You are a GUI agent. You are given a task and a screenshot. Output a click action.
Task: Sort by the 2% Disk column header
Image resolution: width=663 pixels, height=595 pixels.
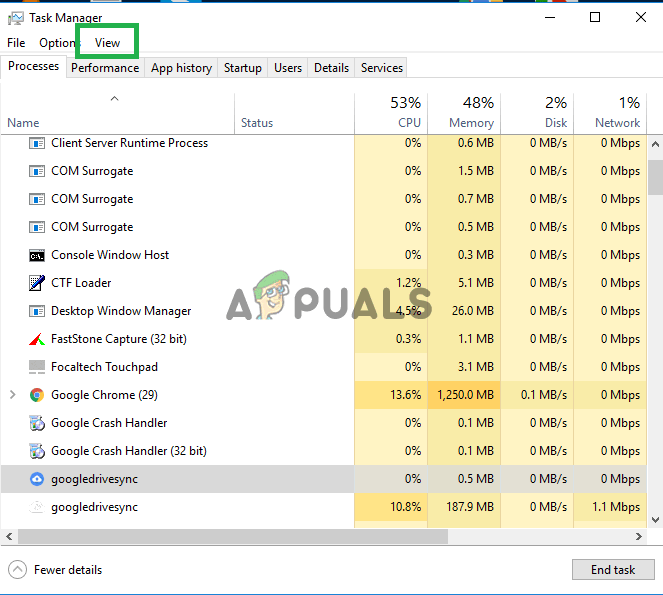click(x=537, y=114)
